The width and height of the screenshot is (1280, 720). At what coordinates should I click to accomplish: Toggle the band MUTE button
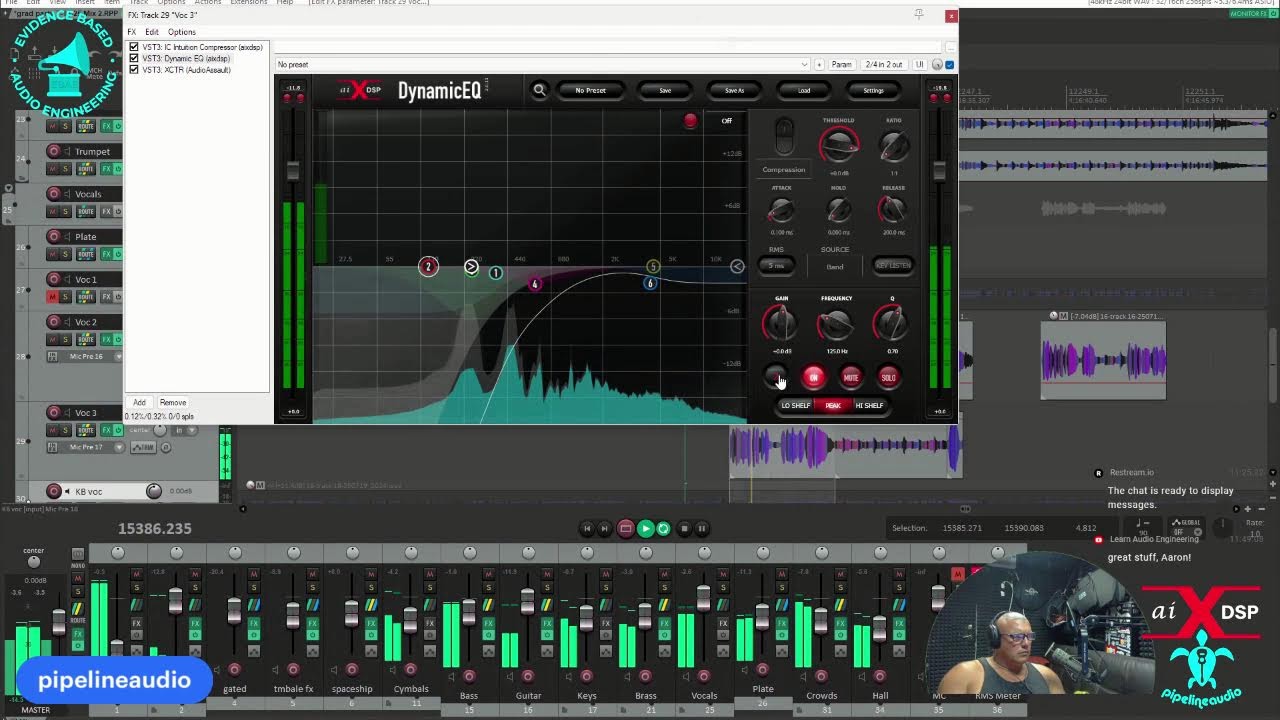[851, 377]
